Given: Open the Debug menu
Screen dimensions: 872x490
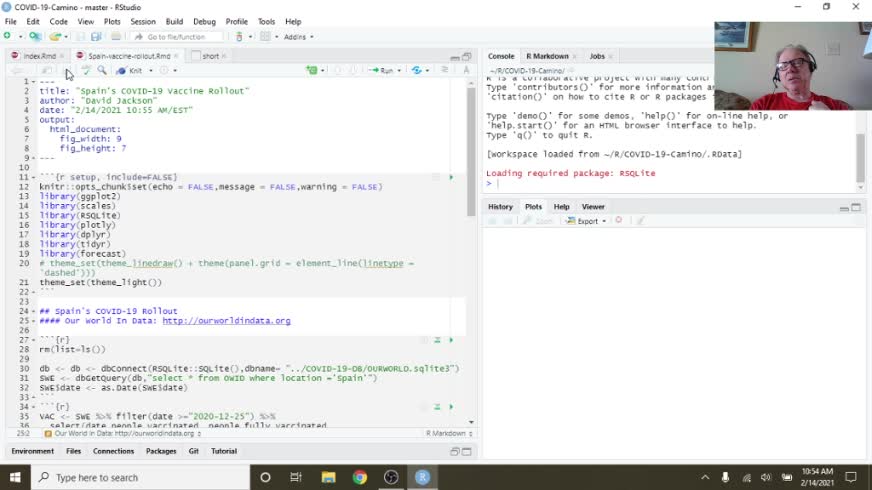Looking at the screenshot, I should click(204, 22).
